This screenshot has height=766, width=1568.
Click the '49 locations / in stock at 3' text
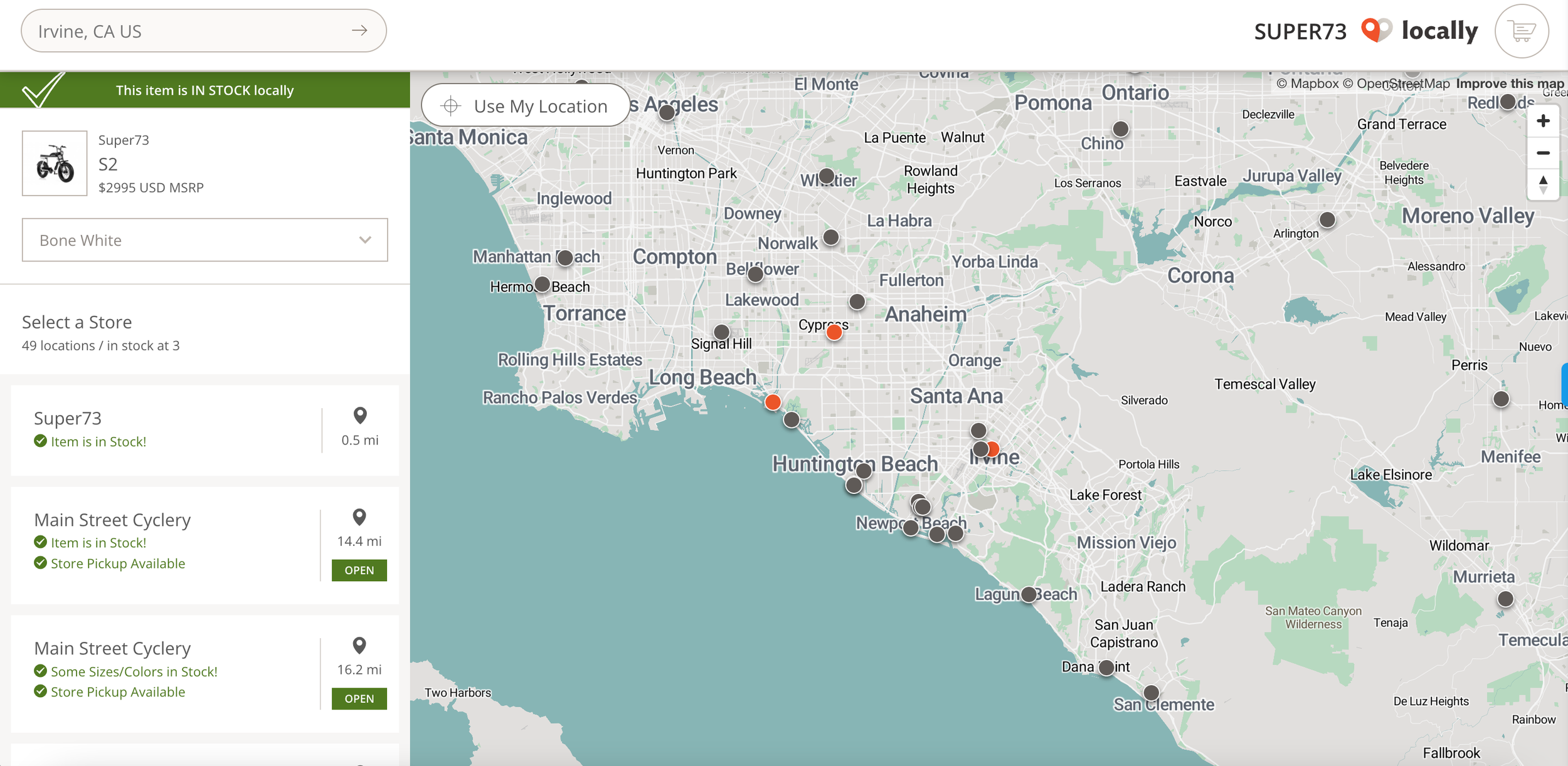click(101, 345)
